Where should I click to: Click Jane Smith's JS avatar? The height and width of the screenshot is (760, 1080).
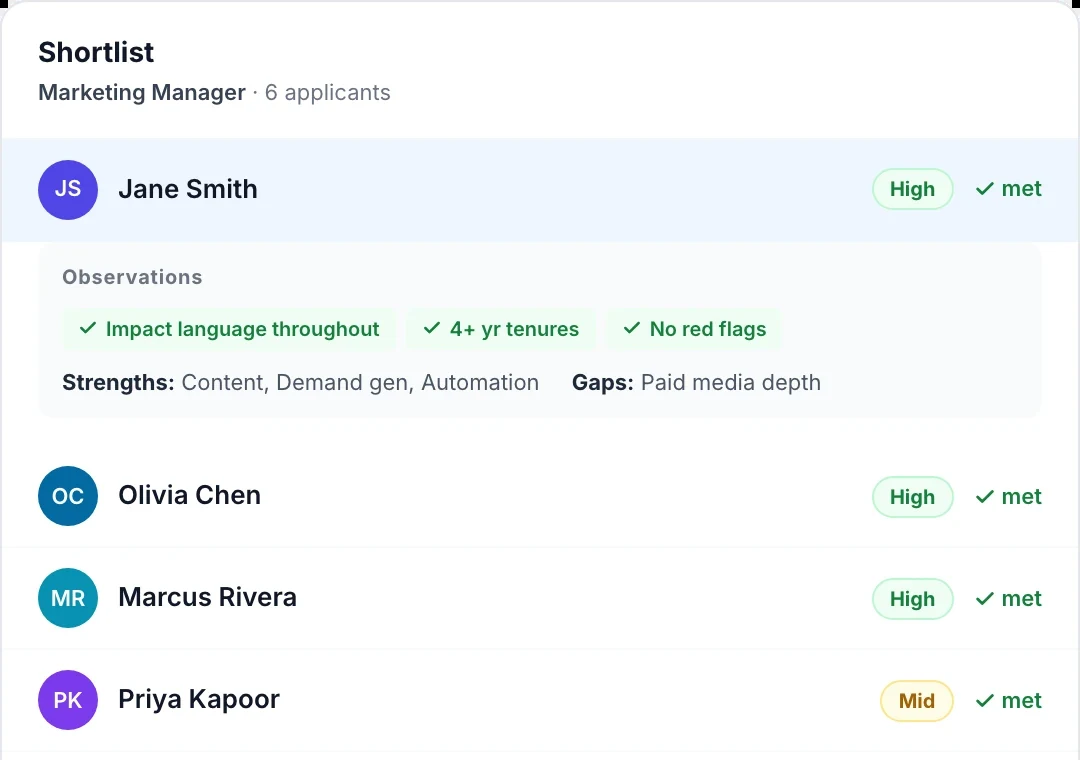coord(68,189)
